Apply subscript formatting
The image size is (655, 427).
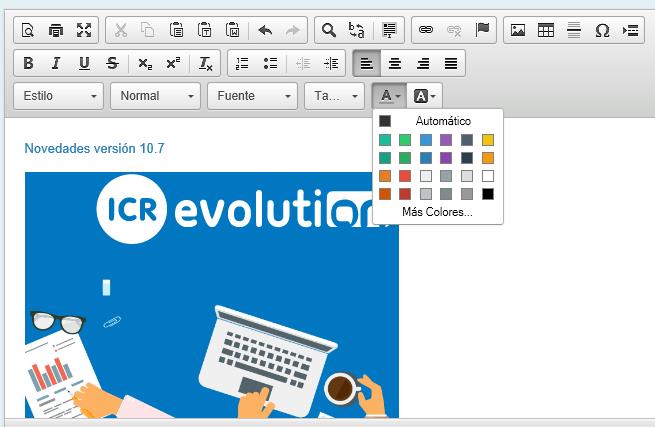pyautogui.click(x=145, y=63)
